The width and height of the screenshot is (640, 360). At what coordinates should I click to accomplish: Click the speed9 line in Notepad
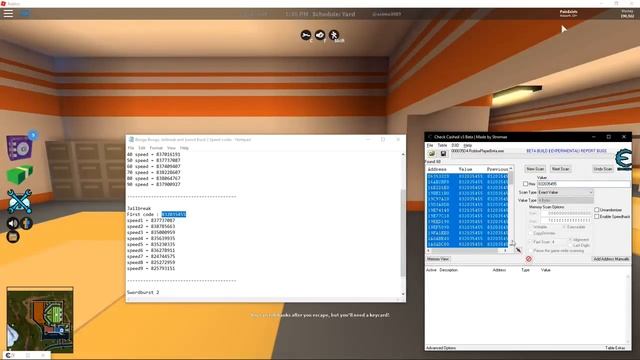point(151,269)
